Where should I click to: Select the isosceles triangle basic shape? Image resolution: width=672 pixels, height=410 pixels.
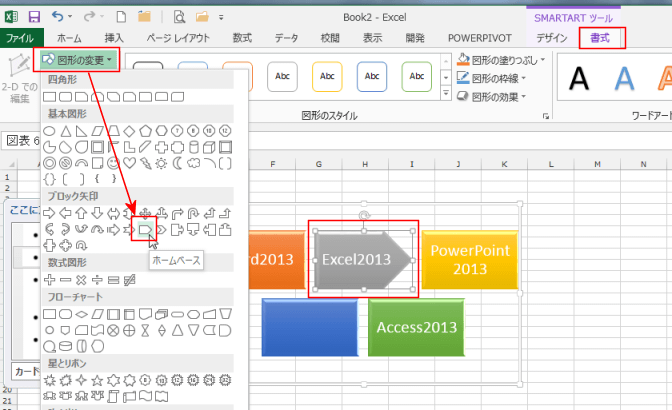[x=66, y=131]
